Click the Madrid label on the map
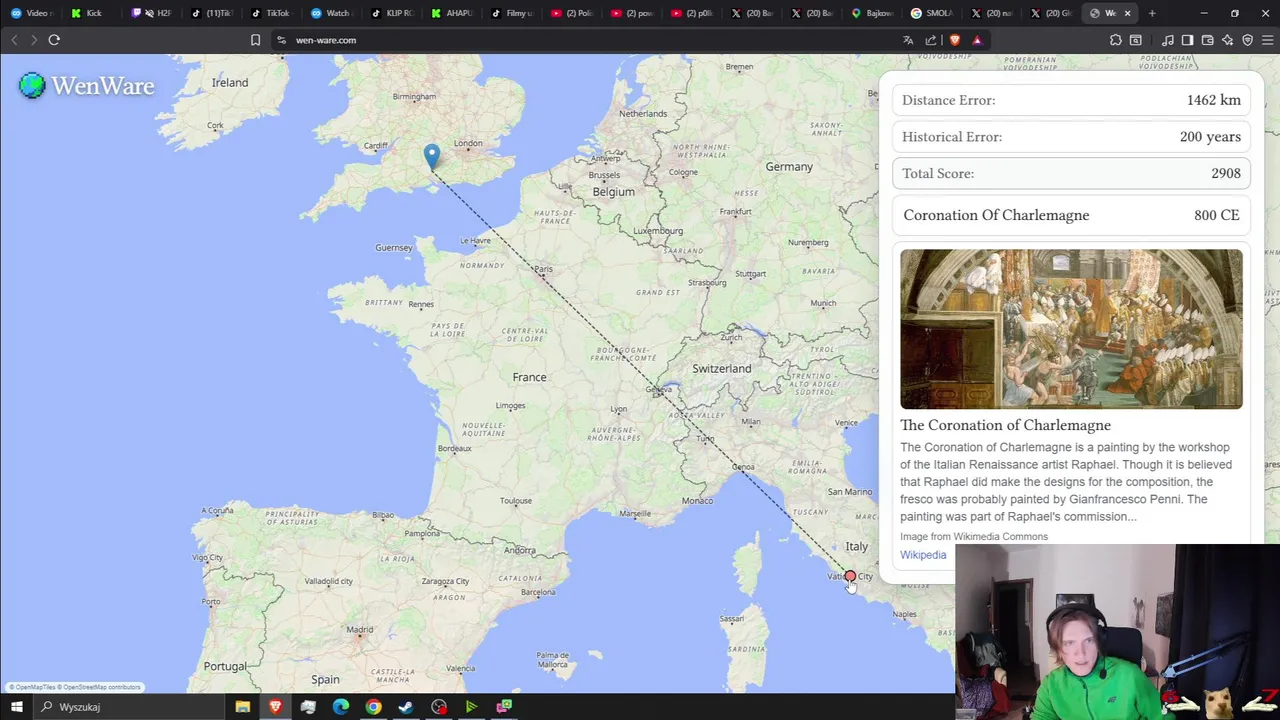The image size is (1280, 720). click(x=359, y=631)
